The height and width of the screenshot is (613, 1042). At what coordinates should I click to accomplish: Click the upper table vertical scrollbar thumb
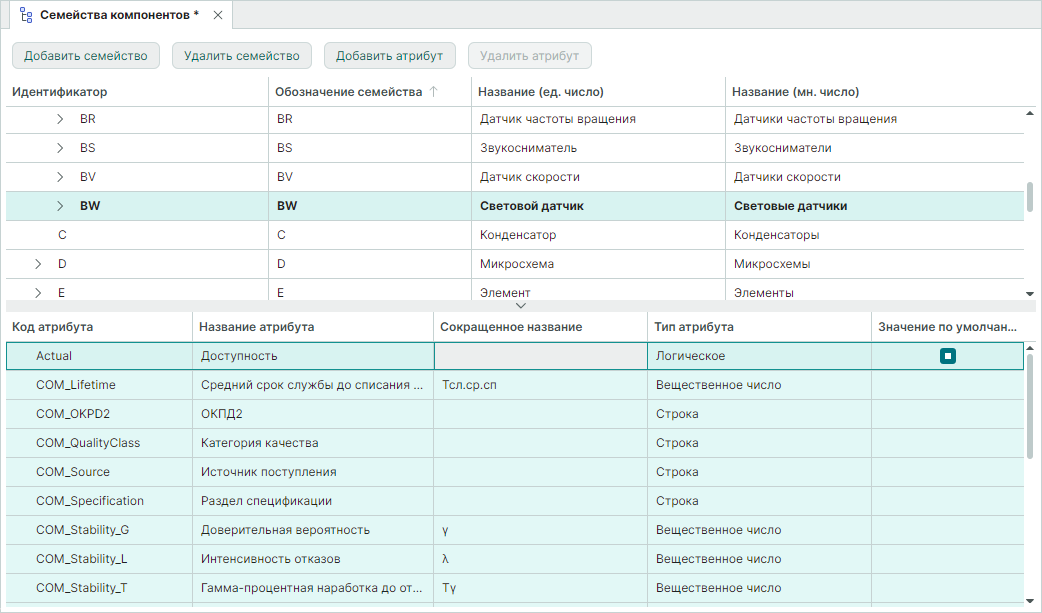coord(1030,196)
